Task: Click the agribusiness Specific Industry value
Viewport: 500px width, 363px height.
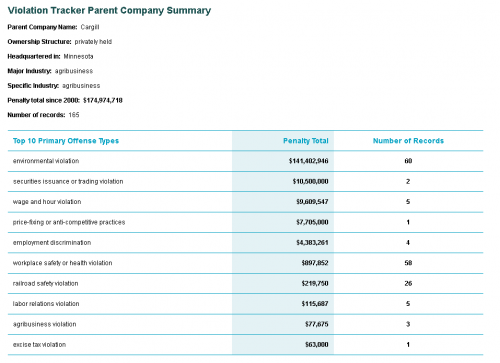Action: coord(81,86)
